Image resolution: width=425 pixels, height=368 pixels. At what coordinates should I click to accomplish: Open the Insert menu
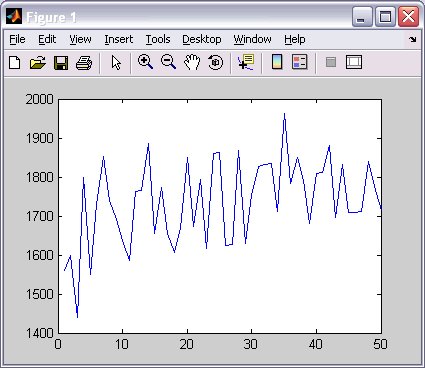pyautogui.click(x=119, y=39)
